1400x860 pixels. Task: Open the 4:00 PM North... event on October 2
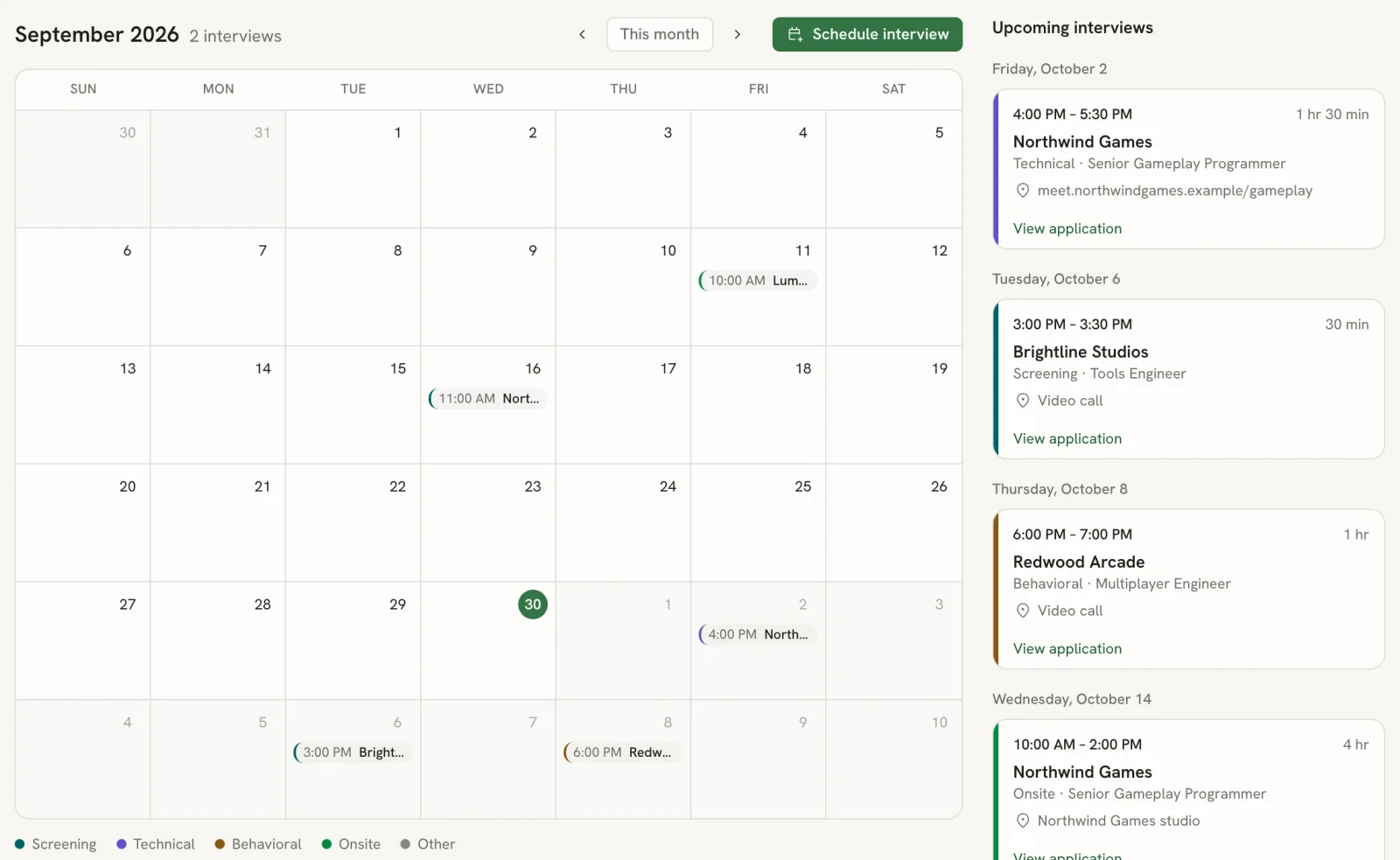pos(758,634)
